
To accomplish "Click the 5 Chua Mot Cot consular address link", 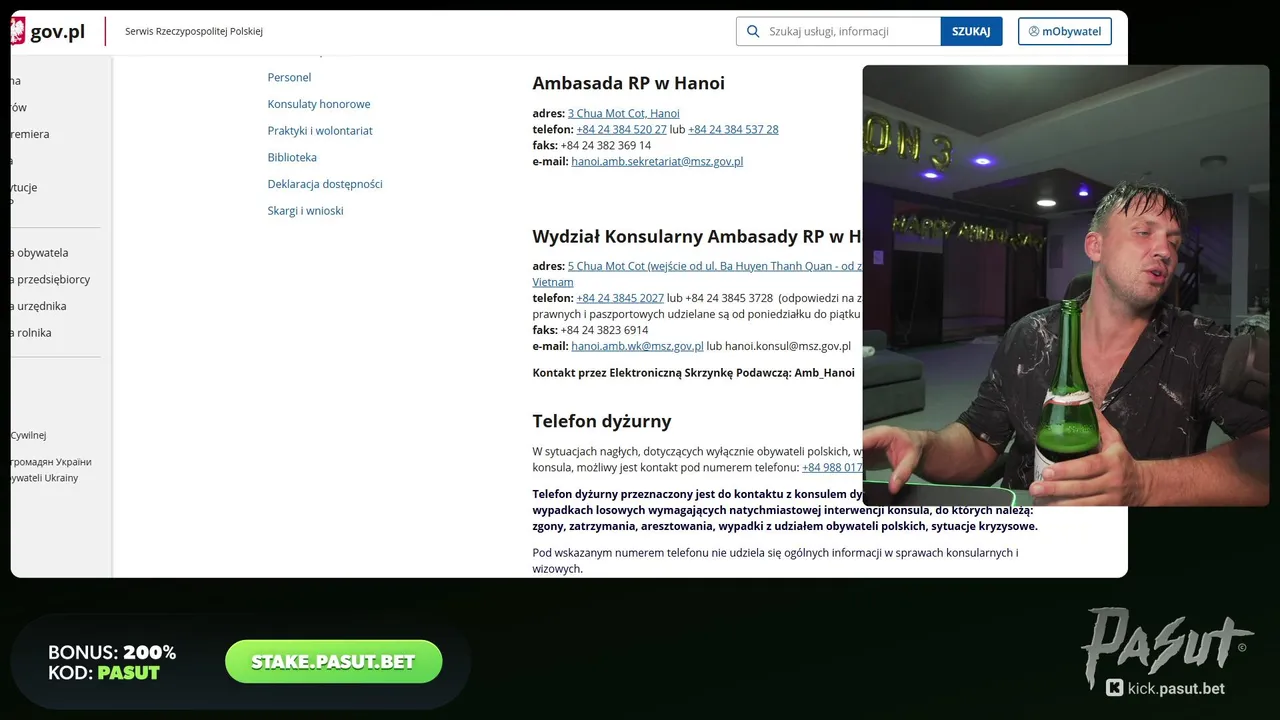I will [x=715, y=266].
